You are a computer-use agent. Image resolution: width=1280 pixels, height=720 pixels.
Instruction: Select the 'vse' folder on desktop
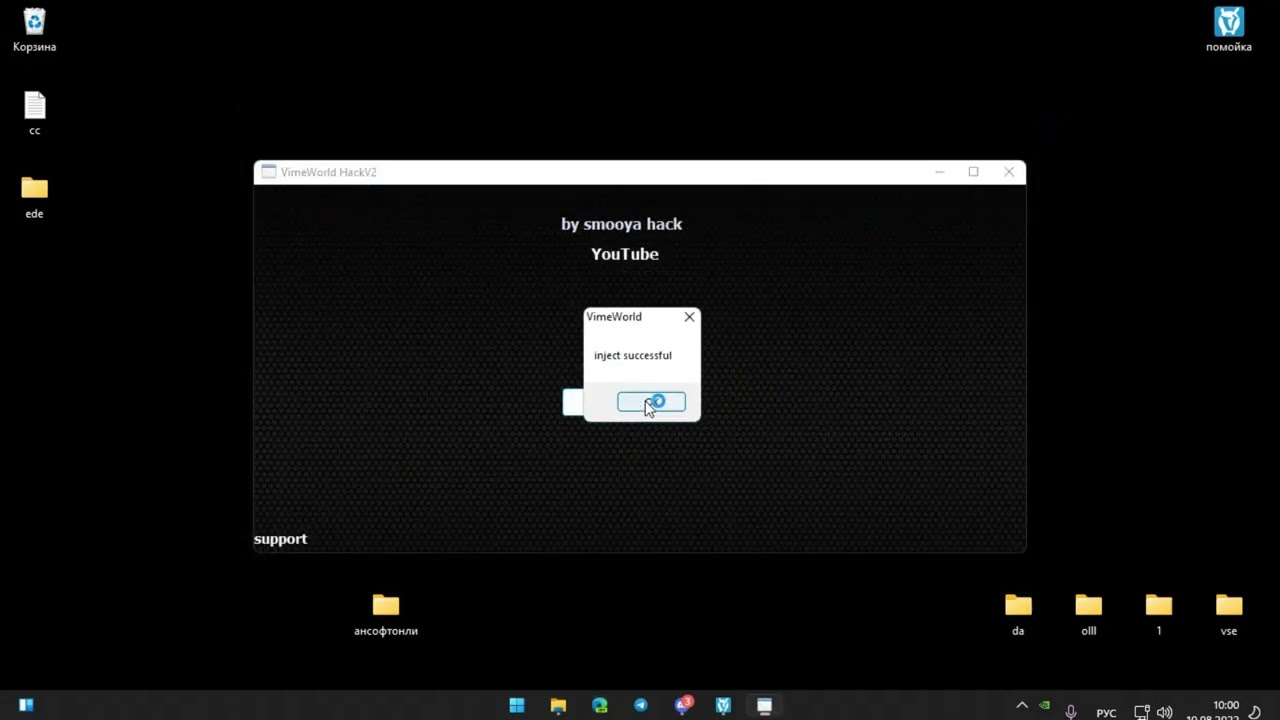coord(1229,614)
